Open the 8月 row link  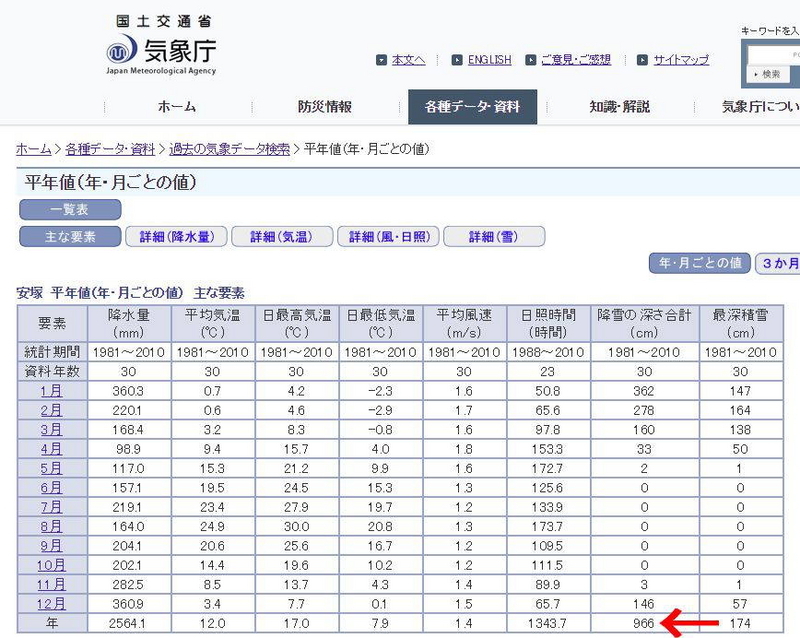coord(52,527)
